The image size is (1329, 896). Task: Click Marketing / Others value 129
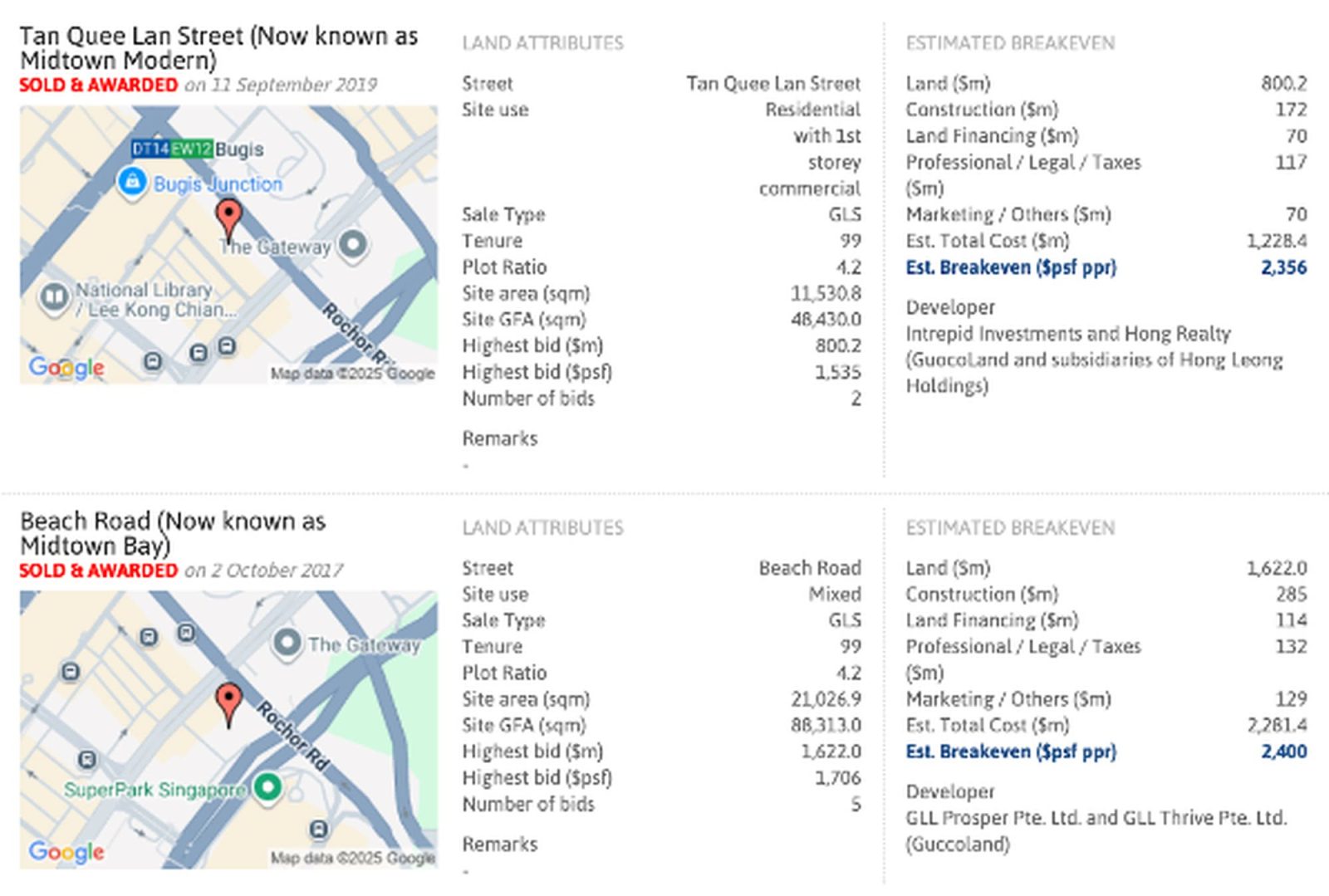tap(1292, 699)
